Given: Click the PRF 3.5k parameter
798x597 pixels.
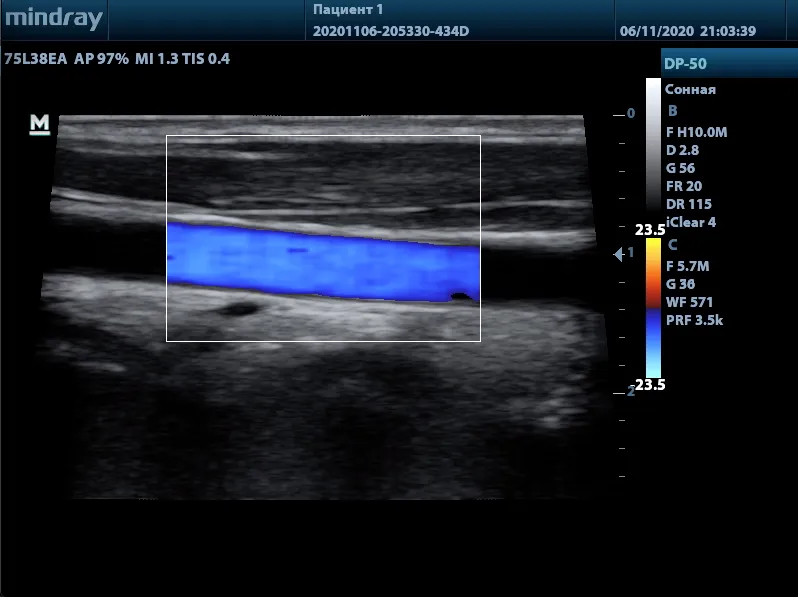Looking at the screenshot, I should (693, 320).
